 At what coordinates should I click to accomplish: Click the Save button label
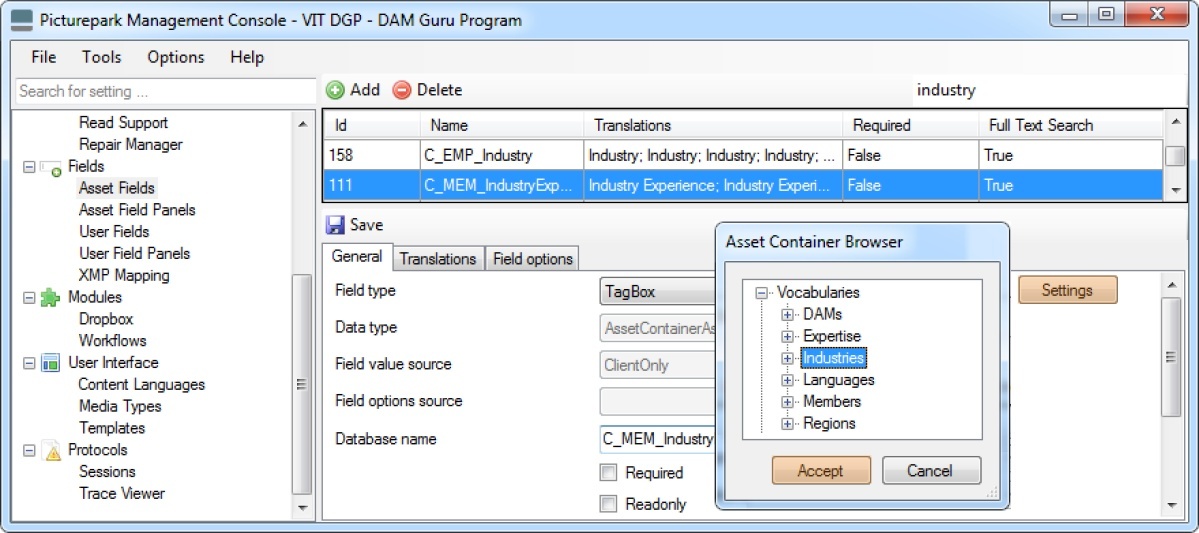click(366, 225)
